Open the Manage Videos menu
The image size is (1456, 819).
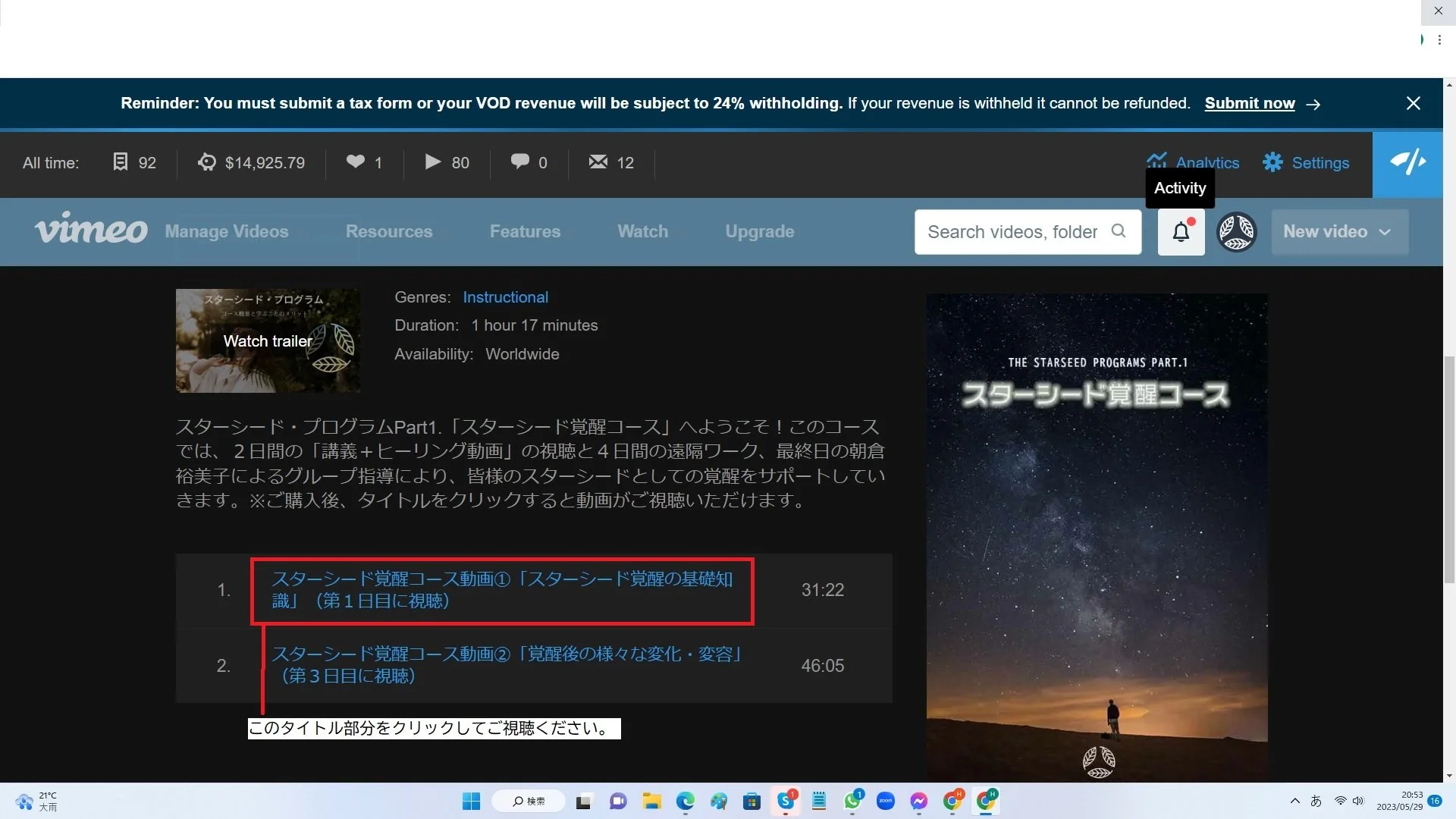pyautogui.click(x=227, y=232)
